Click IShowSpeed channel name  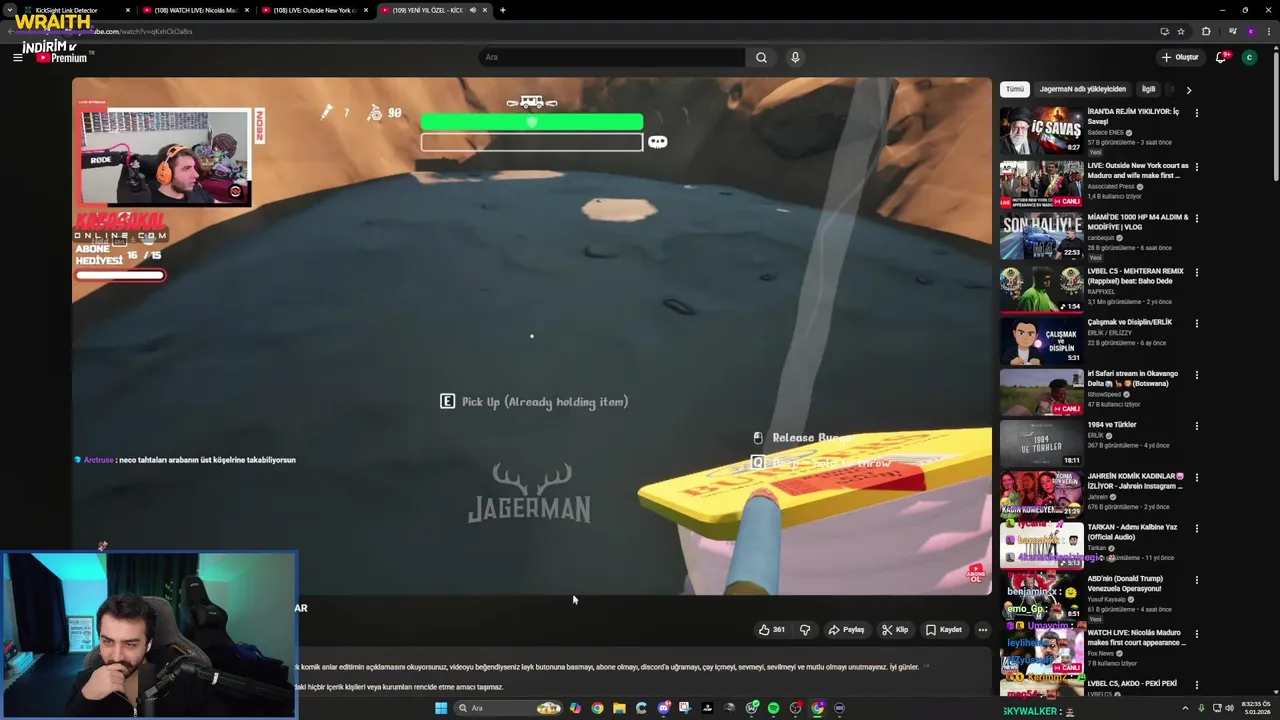click(x=1106, y=394)
